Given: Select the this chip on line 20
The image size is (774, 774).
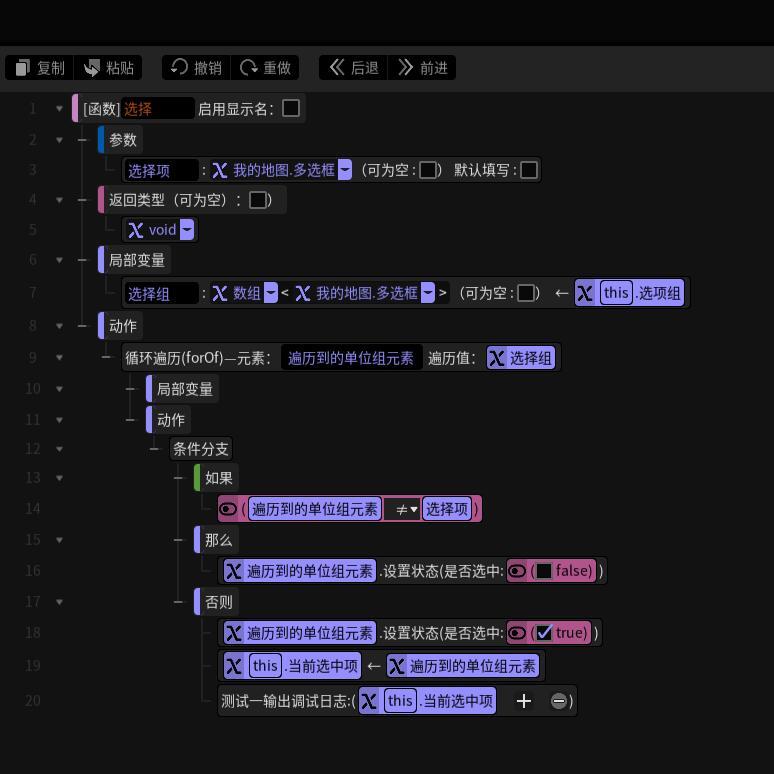Looking at the screenshot, I should coord(400,700).
